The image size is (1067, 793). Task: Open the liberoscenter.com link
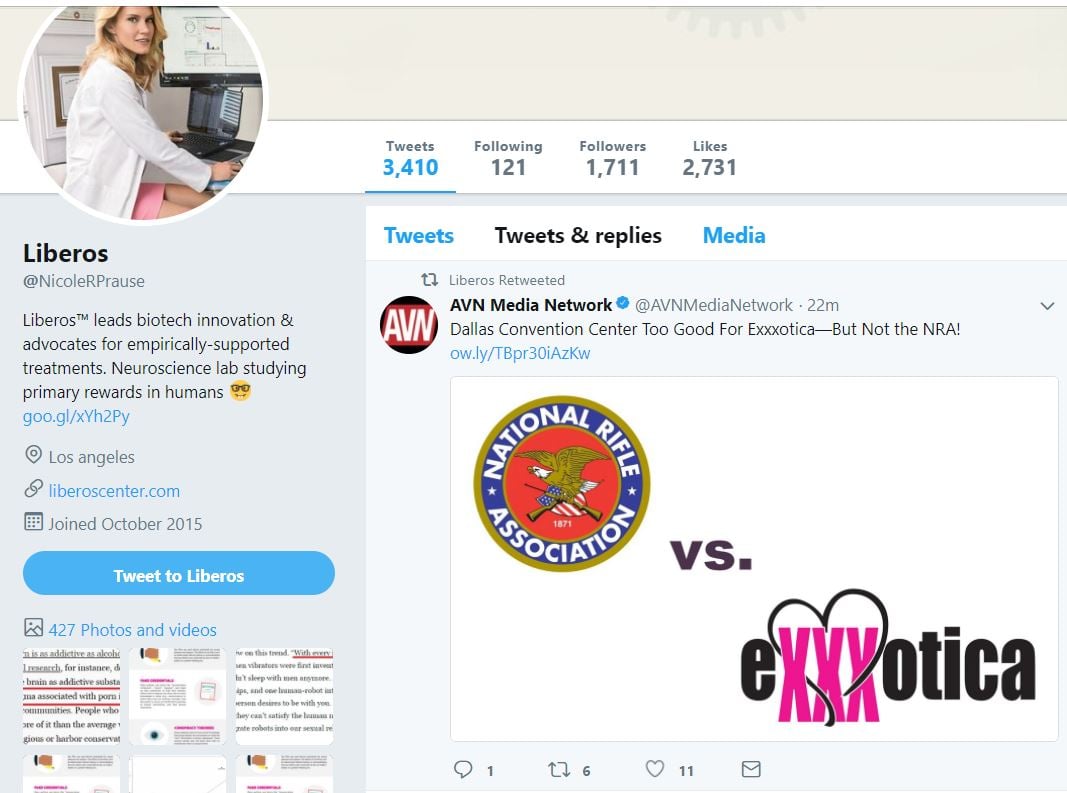pyautogui.click(x=114, y=491)
